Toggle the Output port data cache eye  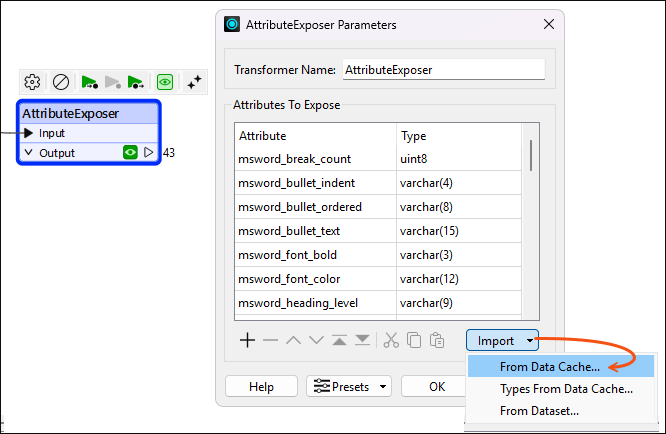click(130, 152)
